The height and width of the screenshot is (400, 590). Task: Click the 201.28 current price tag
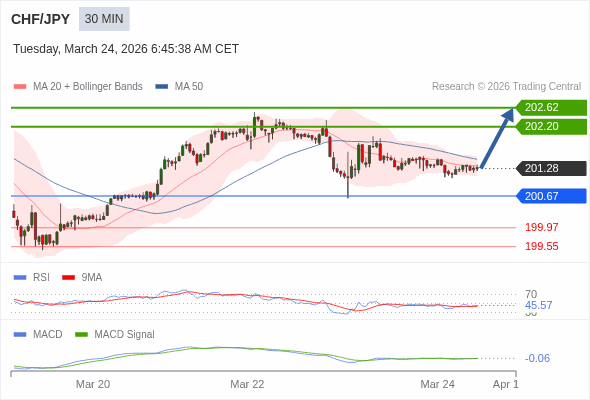pyautogui.click(x=551, y=168)
